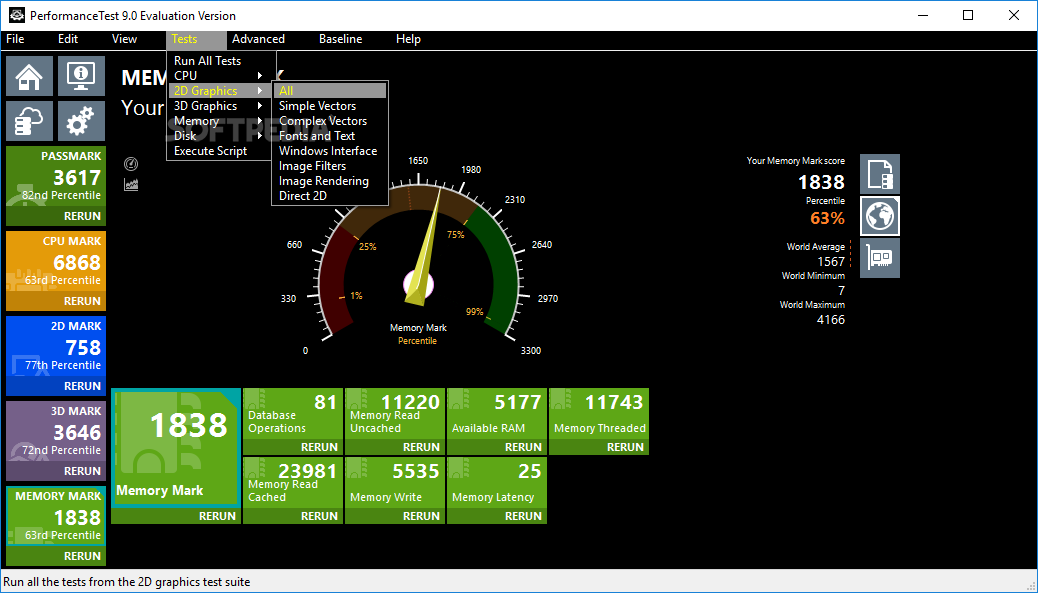
Task: Select the globe world comparison icon
Action: point(880,216)
